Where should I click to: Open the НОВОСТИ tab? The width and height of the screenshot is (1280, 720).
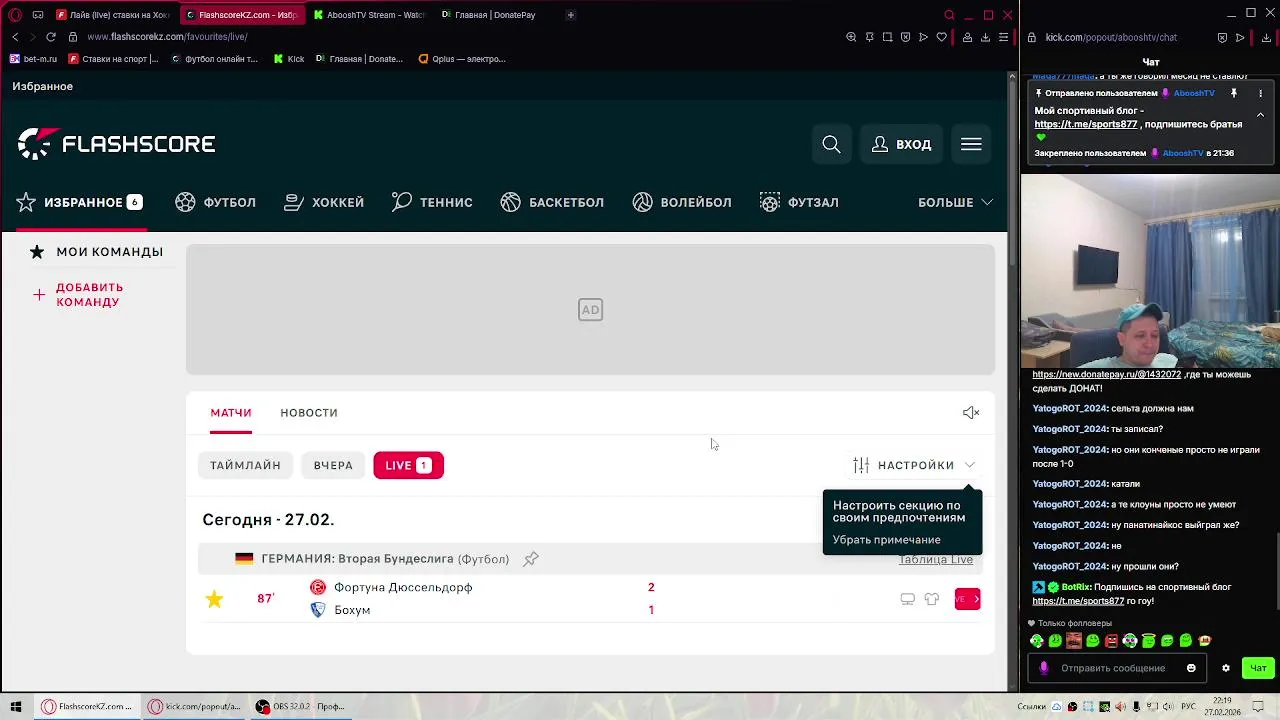[309, 412]
